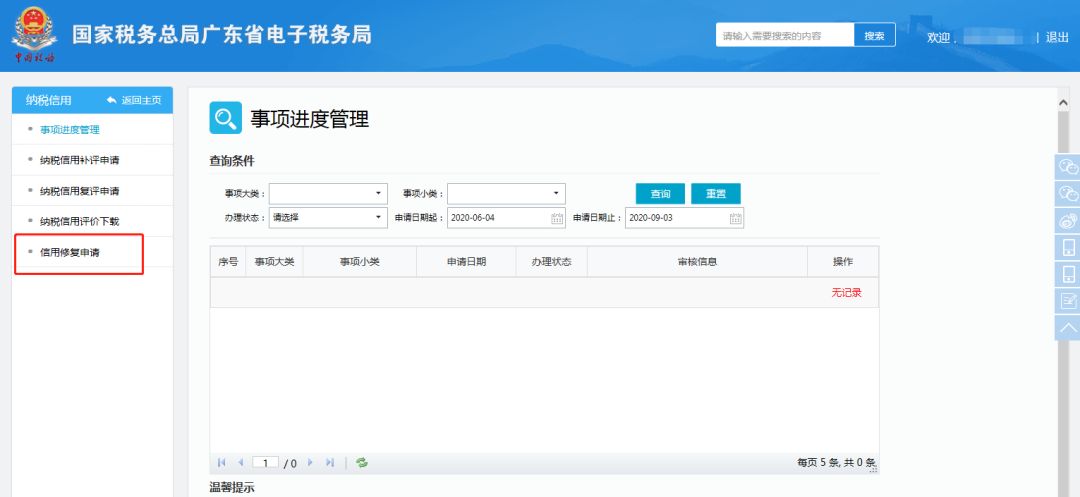Open the phone icon directly below Weibo
Screen dimensions: 1080x497
[x=1068, y=248]
